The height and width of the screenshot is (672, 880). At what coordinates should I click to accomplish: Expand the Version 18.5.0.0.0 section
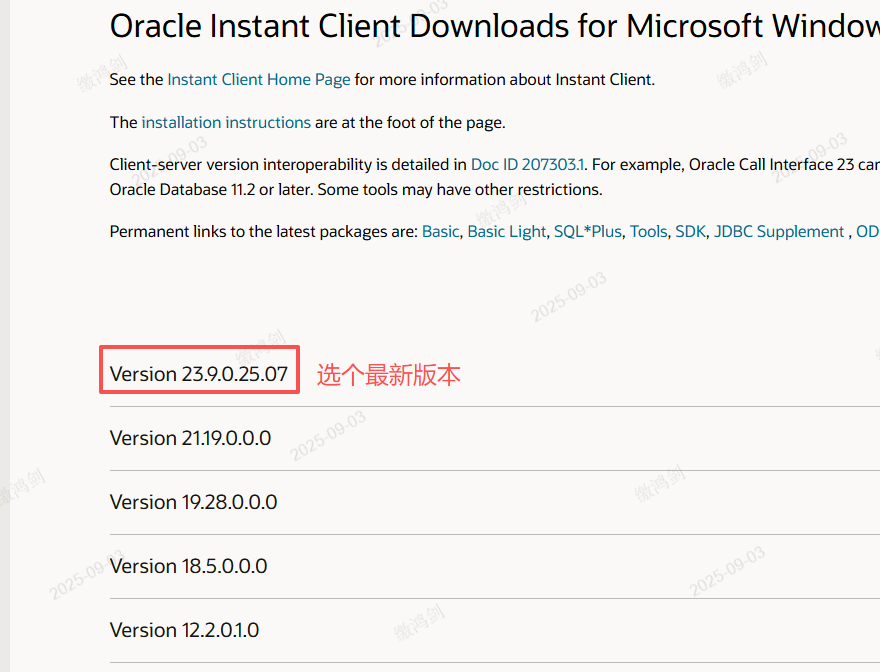[x=188, y=566]
